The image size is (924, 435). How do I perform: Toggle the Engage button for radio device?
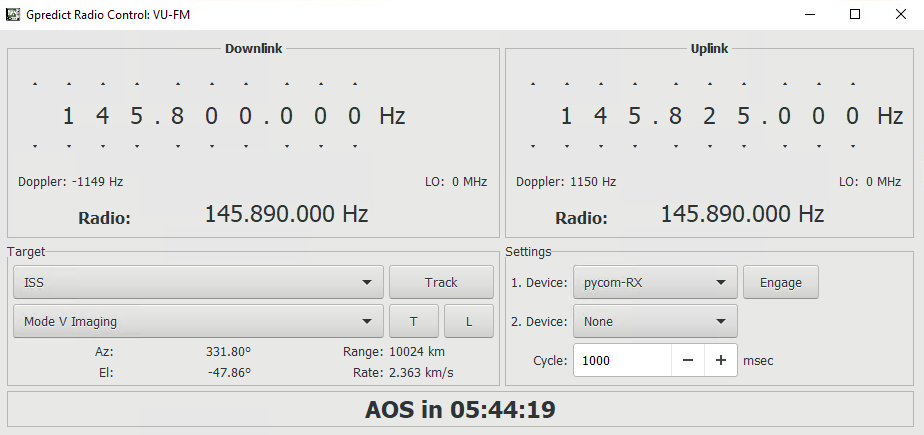[780, 282]
